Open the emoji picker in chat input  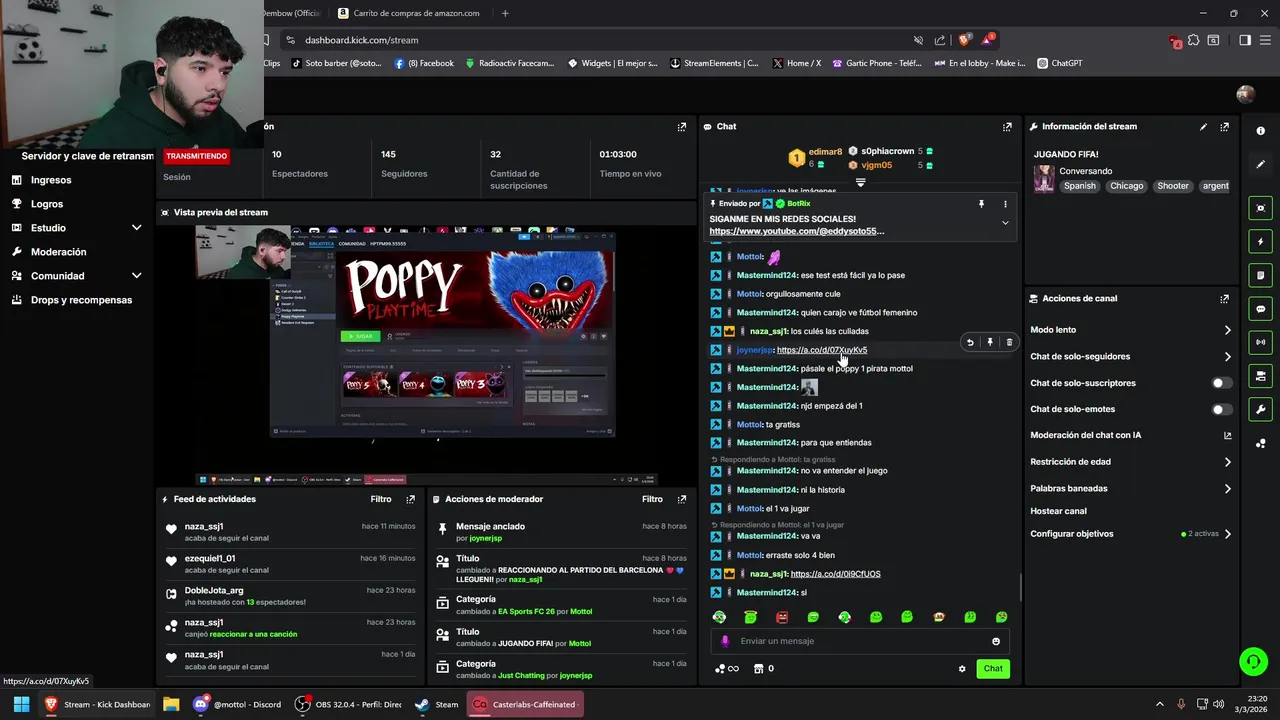[996, 641]
